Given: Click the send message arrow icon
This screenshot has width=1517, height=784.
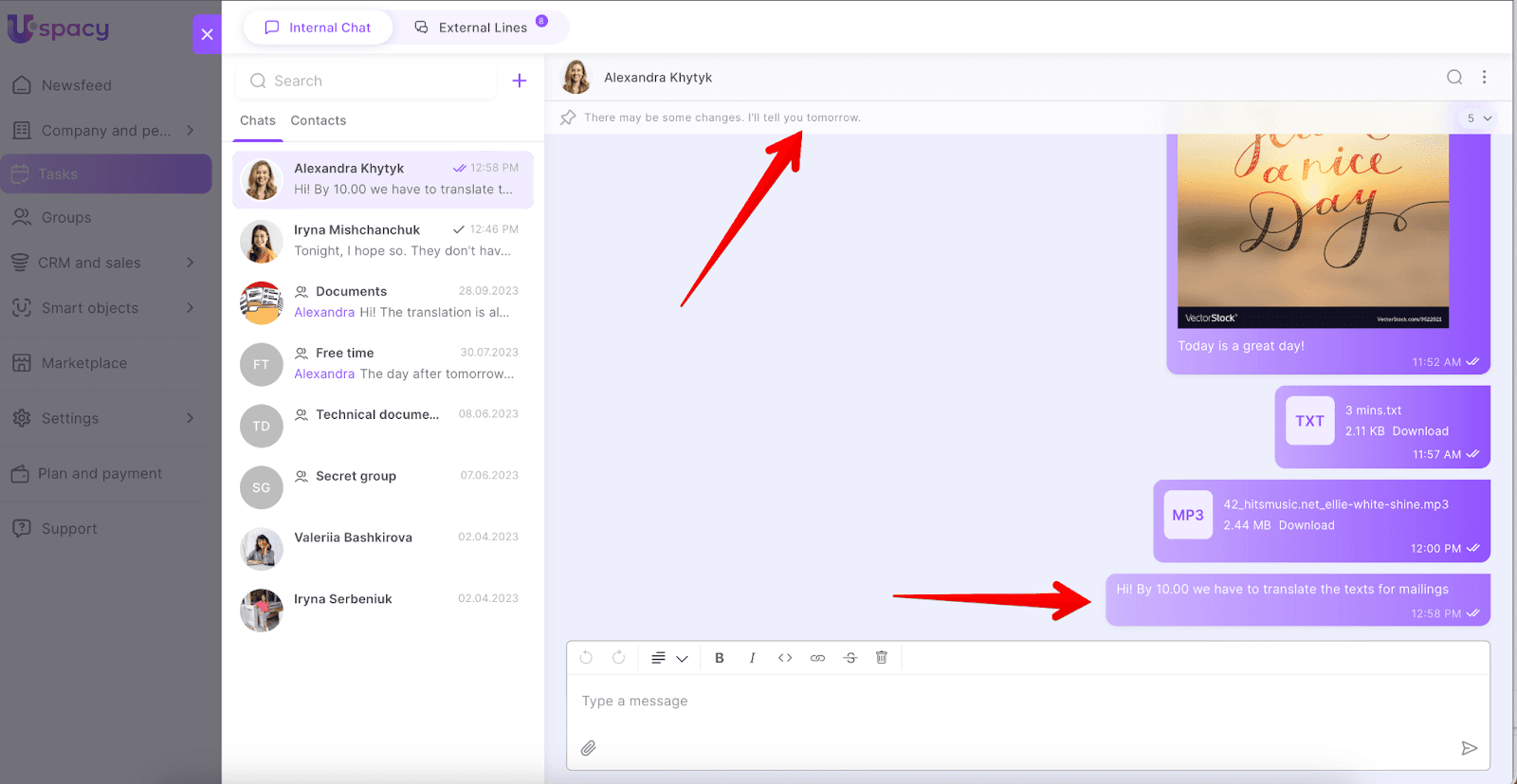Looking at the screenshot, I should point(1469,748).
